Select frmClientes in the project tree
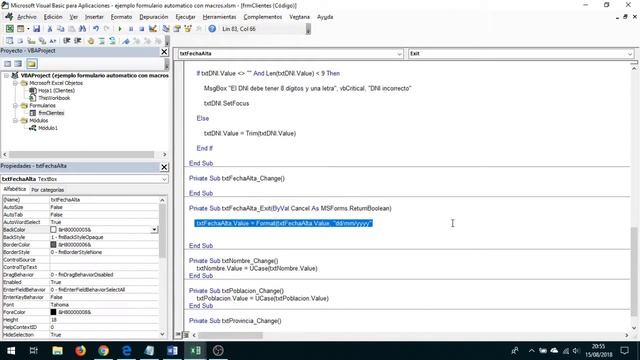This screenshot has width=640, height=360. click(51, 113)
